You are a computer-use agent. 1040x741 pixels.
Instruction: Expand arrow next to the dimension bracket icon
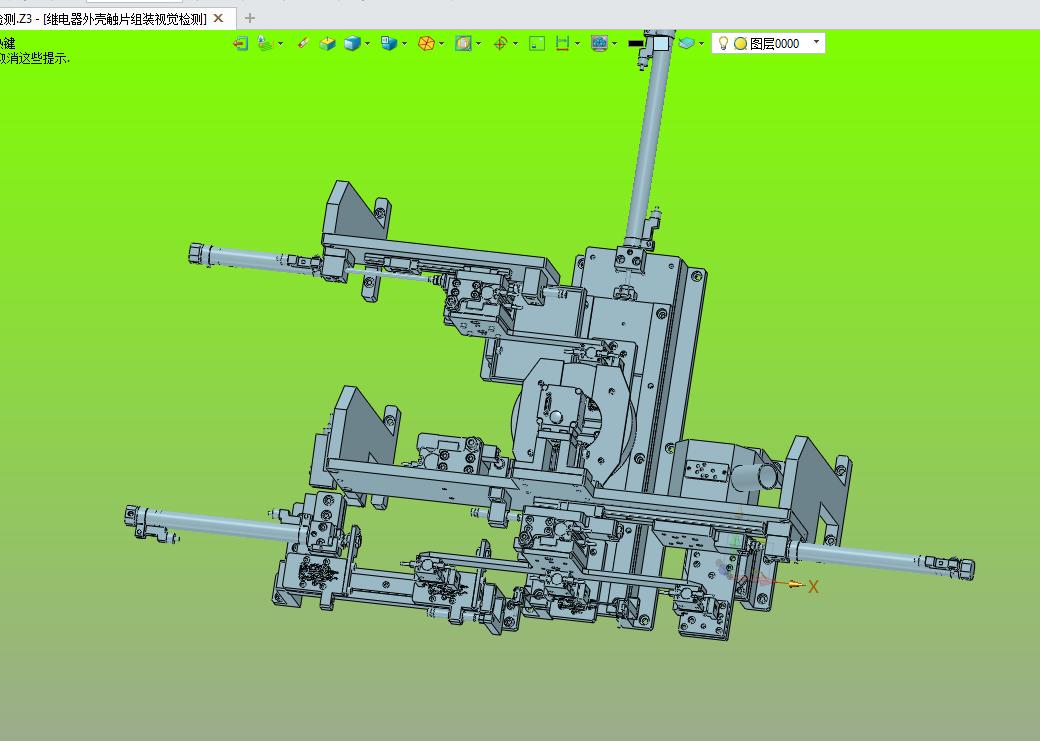[x=577, y=44]
